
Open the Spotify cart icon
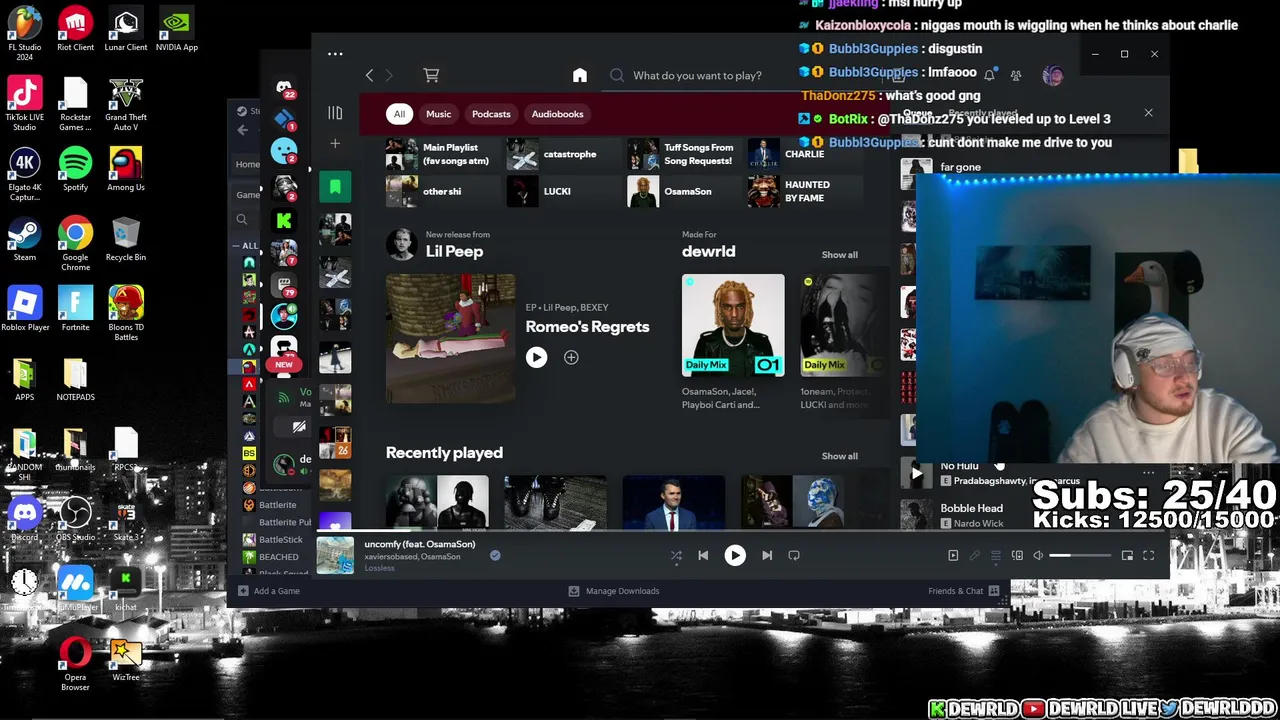[431, 75]
